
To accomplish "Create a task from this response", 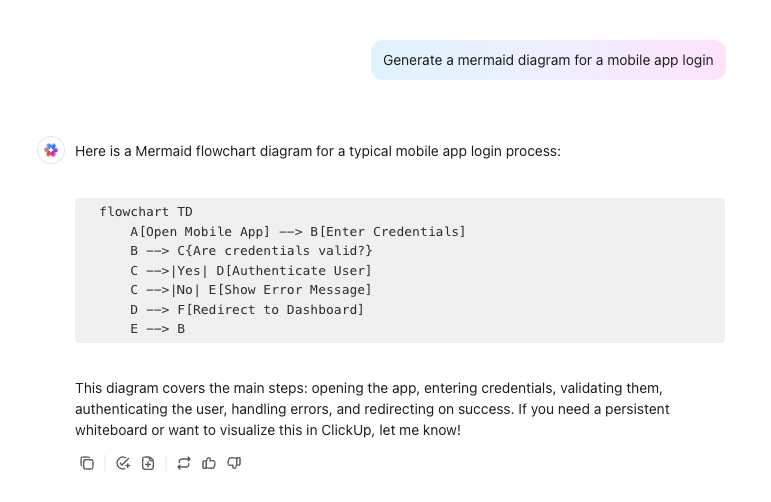I will (123, 463).
